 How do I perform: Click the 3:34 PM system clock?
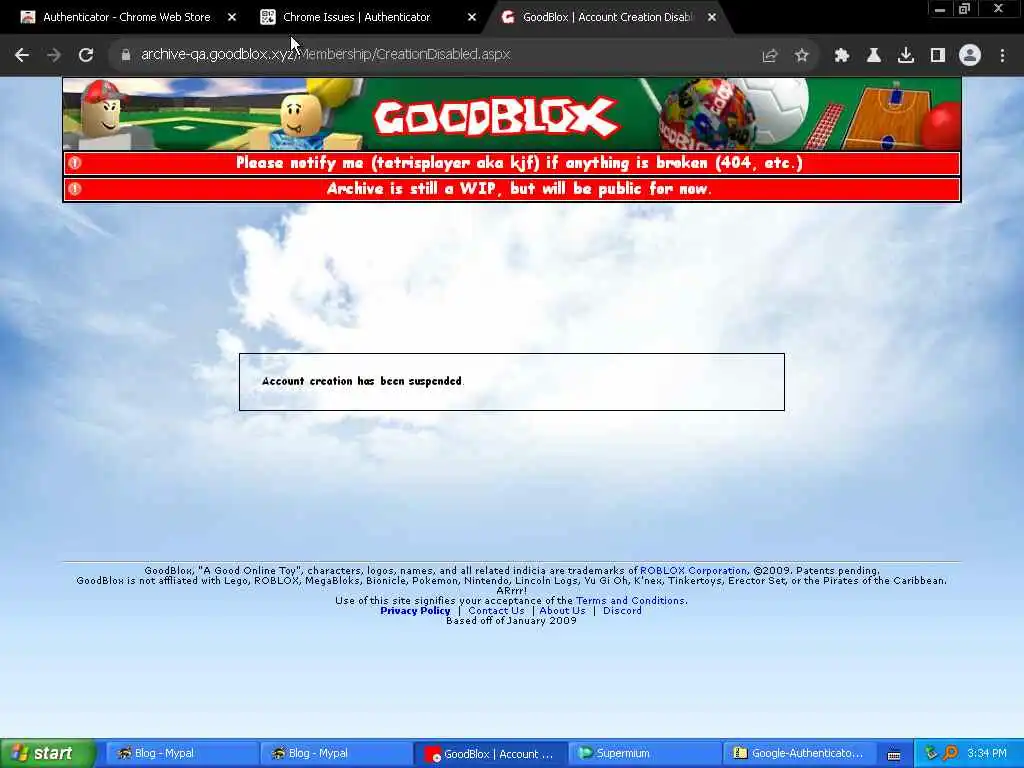[987, 754]
